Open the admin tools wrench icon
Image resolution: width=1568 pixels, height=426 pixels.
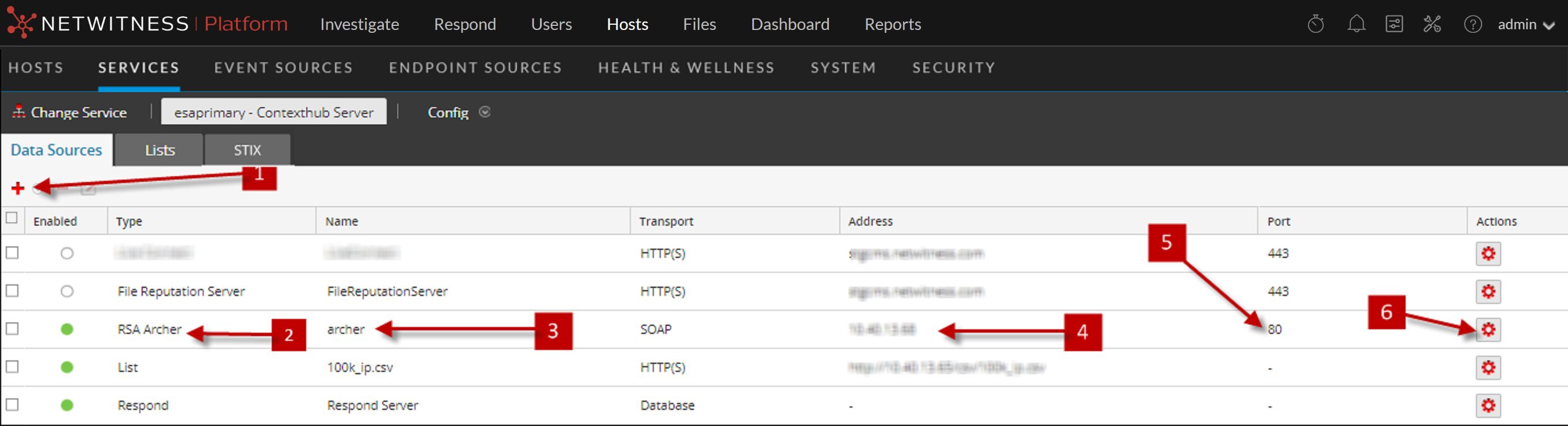tap(1432, 24)
